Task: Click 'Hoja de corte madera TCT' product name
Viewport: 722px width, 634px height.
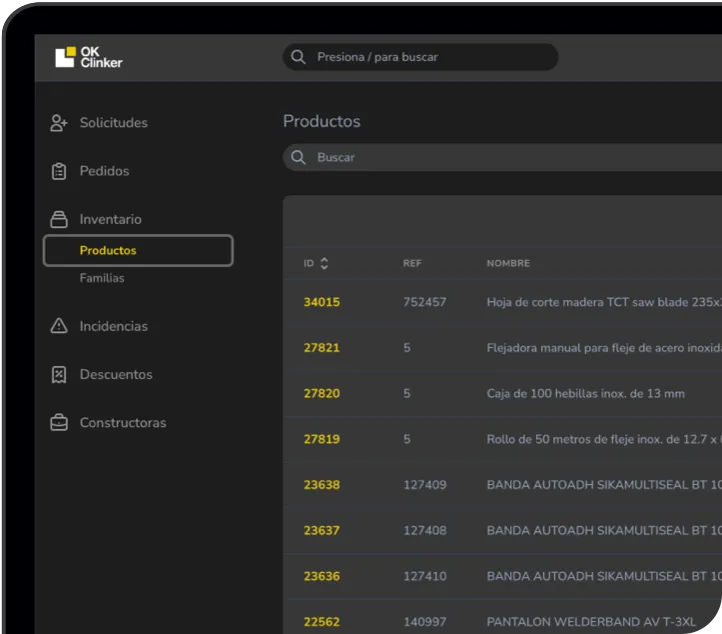Action: [604, 302]
